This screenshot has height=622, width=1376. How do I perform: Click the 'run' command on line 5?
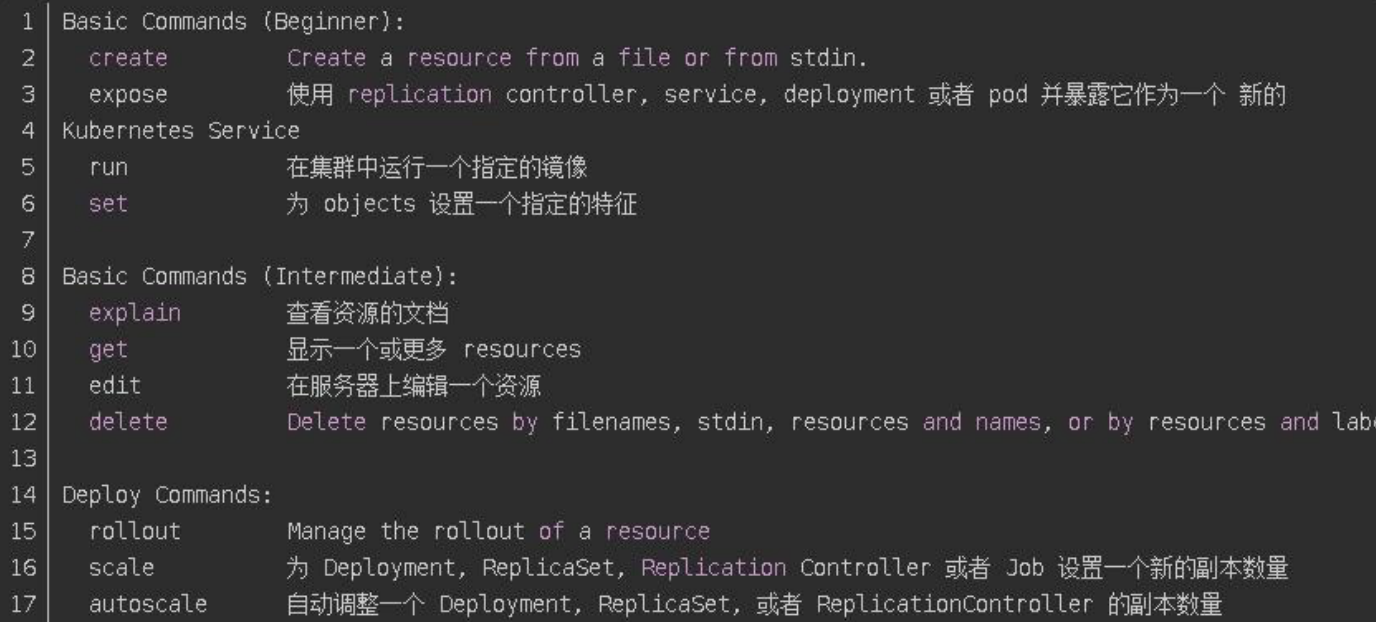(109, 168)
